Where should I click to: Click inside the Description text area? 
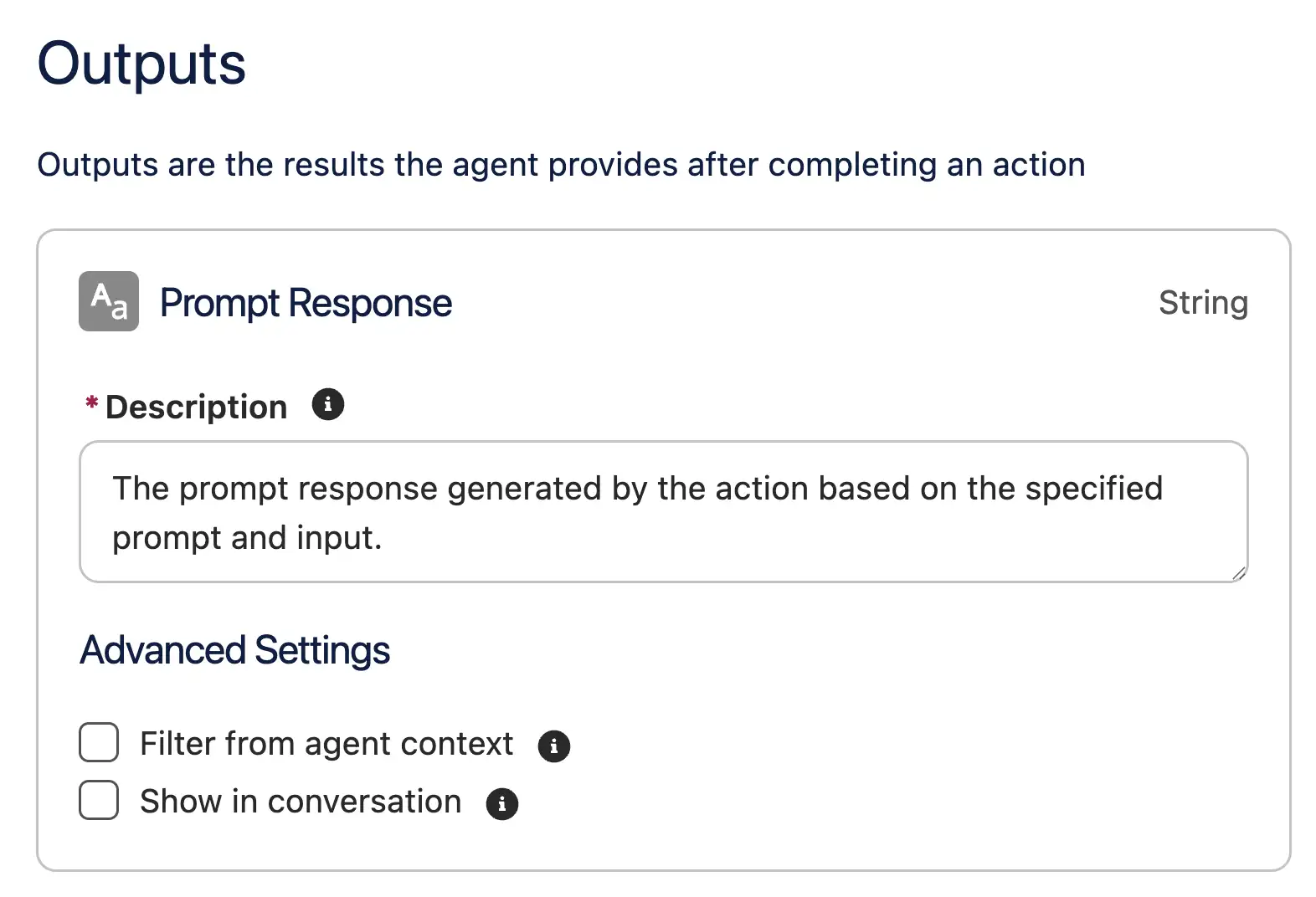click(x=663, y=512)
